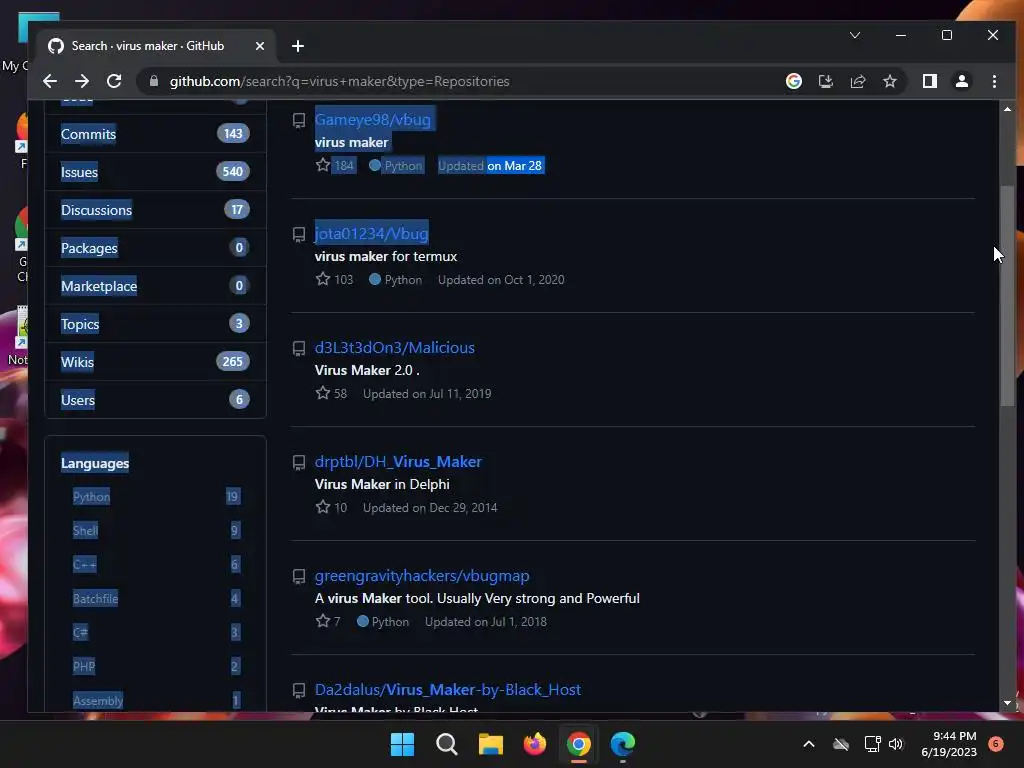Filter by Python language

coord(156,496)
